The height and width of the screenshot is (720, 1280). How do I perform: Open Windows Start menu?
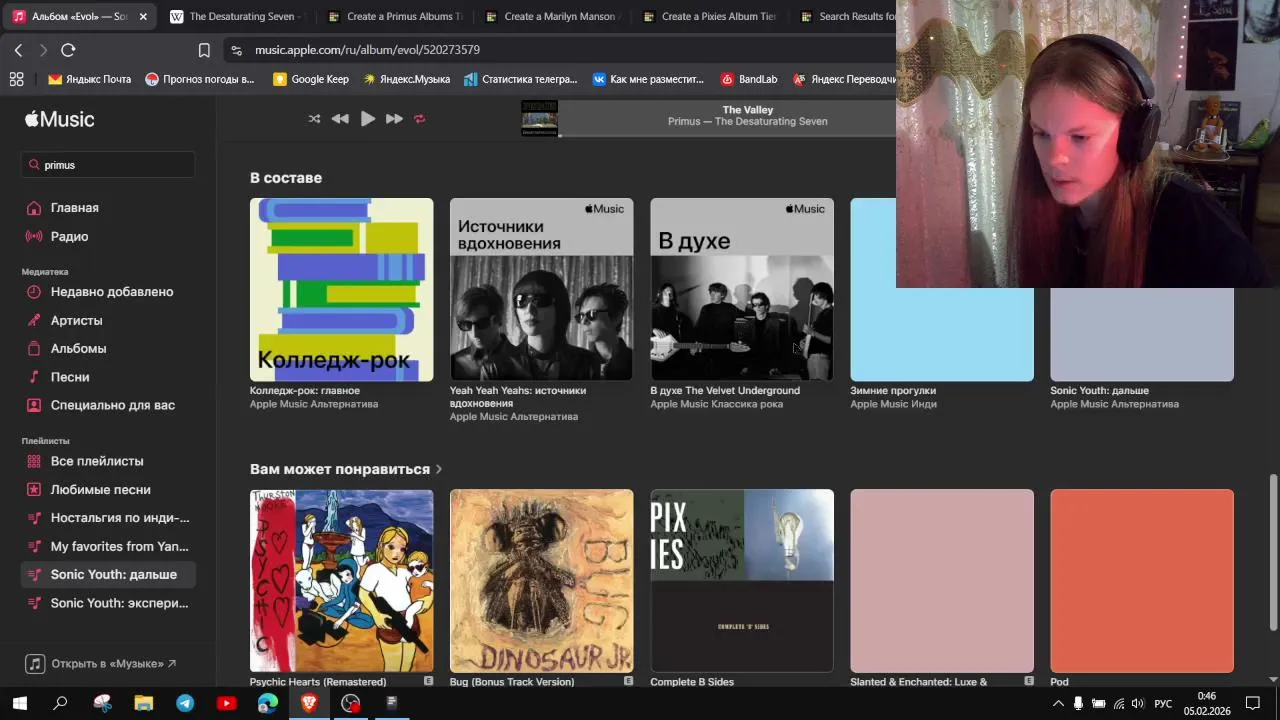pyautogui.click(x=19, y=703)
